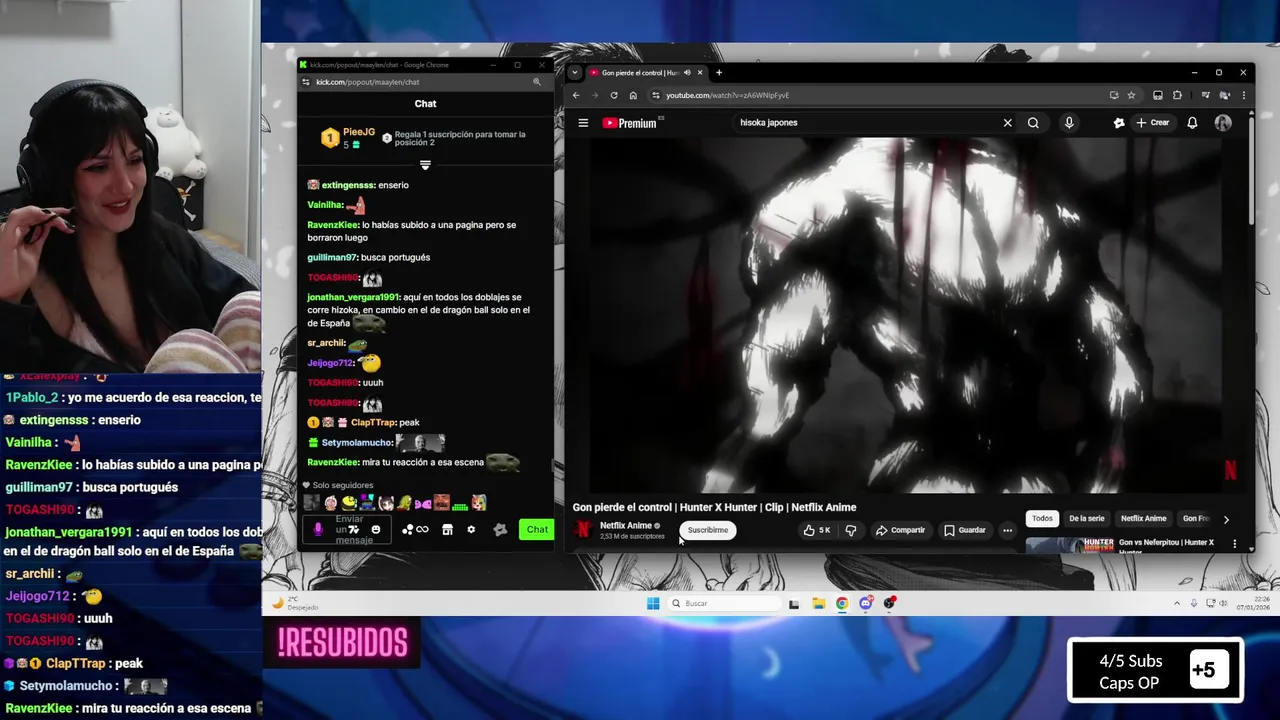Open Google Chrome from taskbar

point(842,603)
